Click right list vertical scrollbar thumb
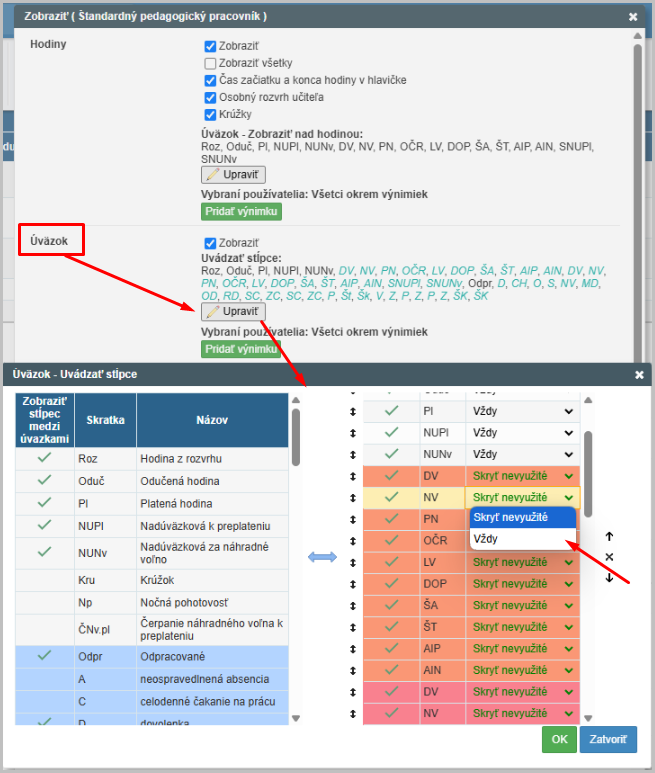655x773 pixels. tap(588, 474)
